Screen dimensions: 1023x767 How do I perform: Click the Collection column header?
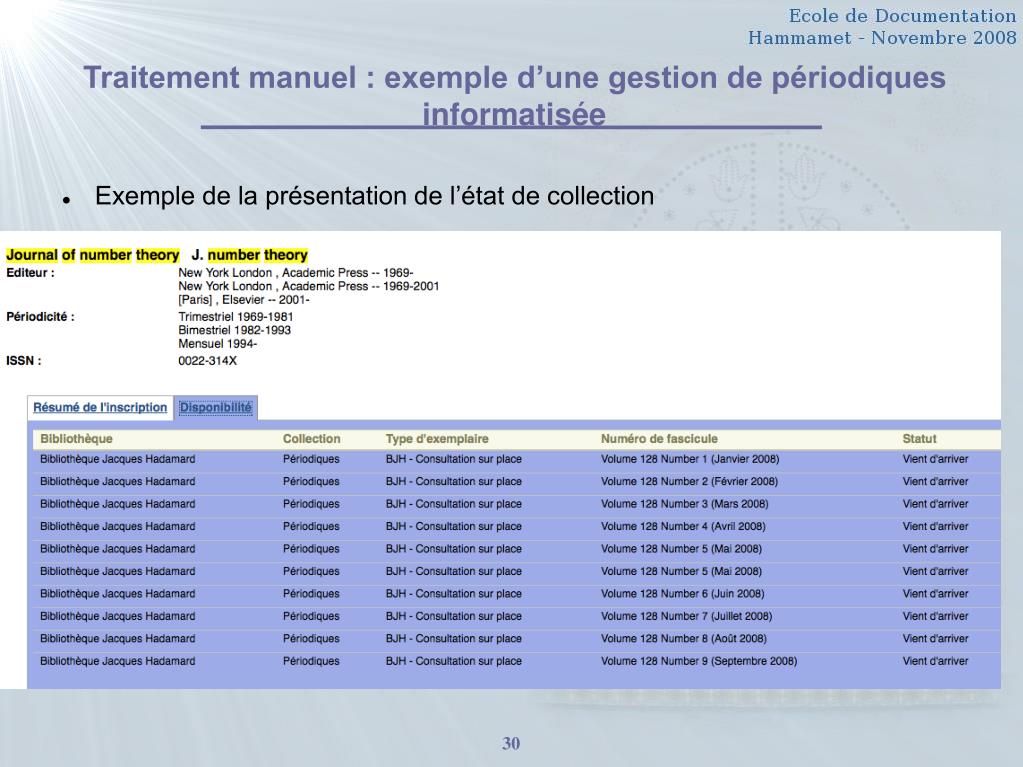click(311, 439)
